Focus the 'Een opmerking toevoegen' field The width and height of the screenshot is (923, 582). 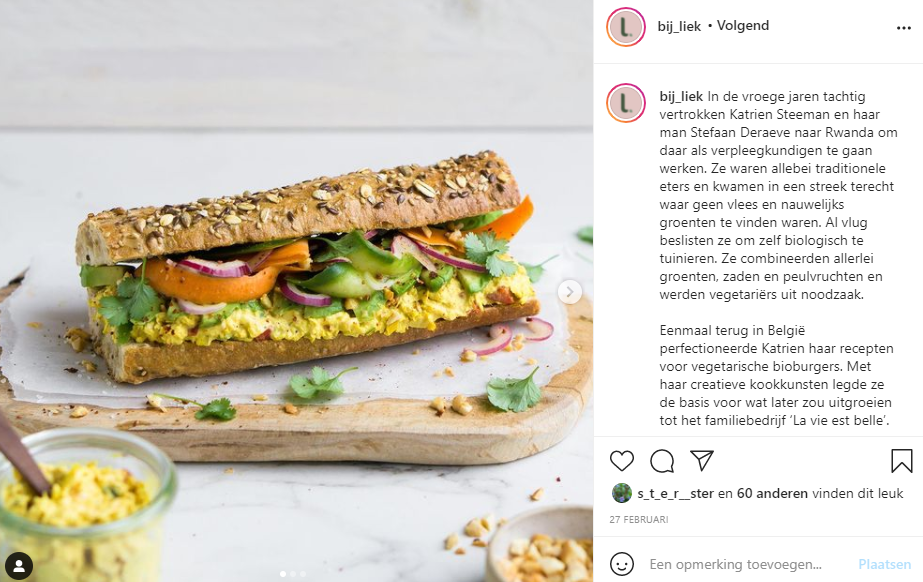735,564
